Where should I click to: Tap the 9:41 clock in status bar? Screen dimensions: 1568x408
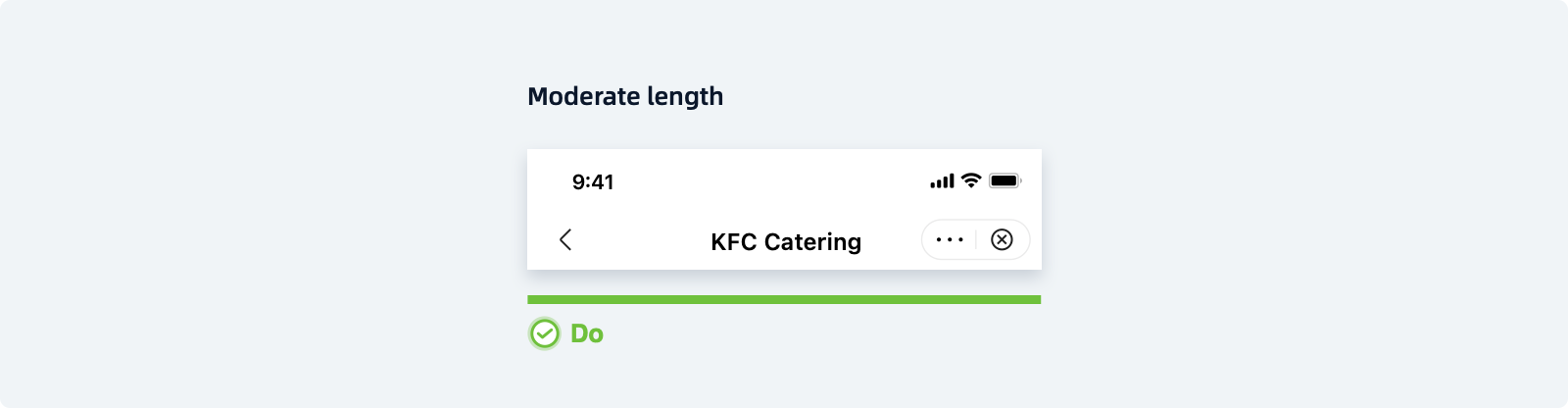pos(593,182)
